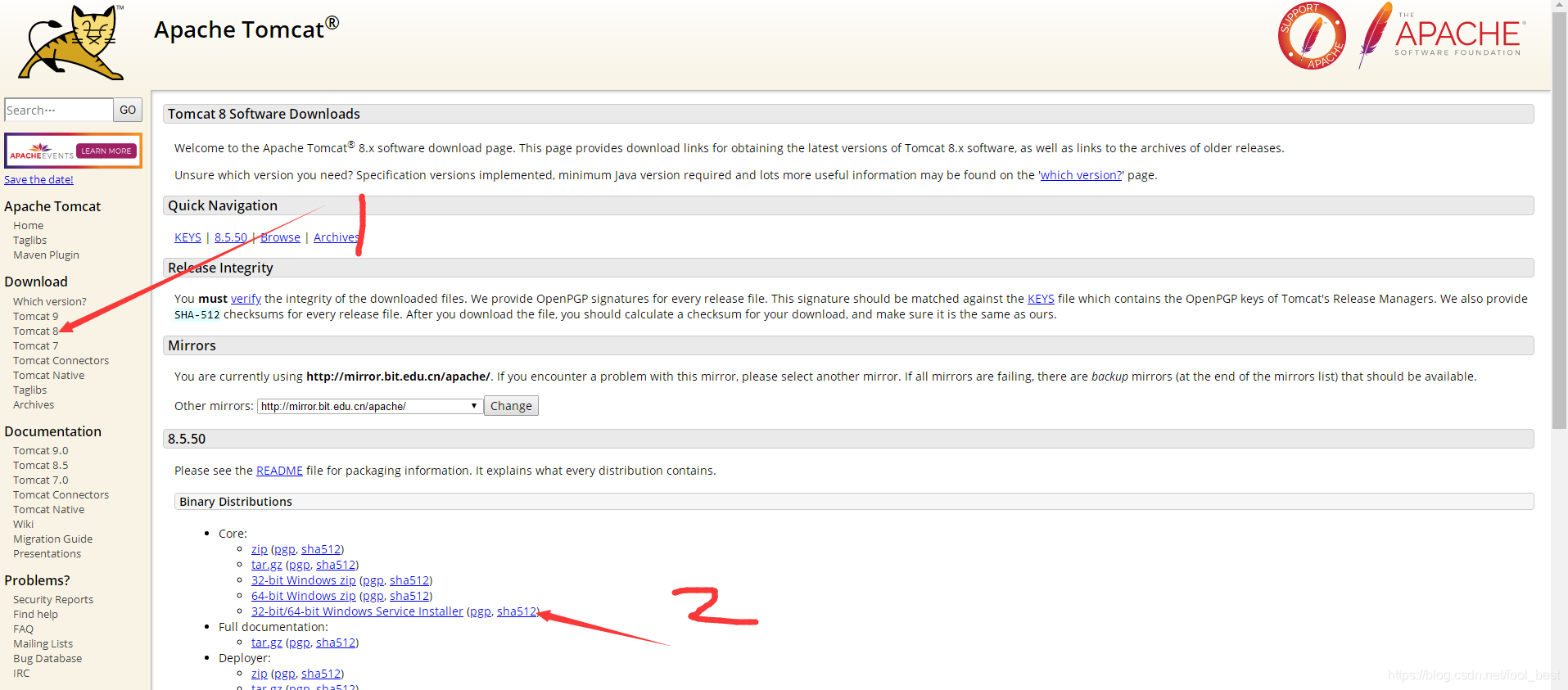The height and width of the screenshot is (690, 1568).
Task: Open sha512 for Core tar.gz
Action: click(x=336, y=565)
